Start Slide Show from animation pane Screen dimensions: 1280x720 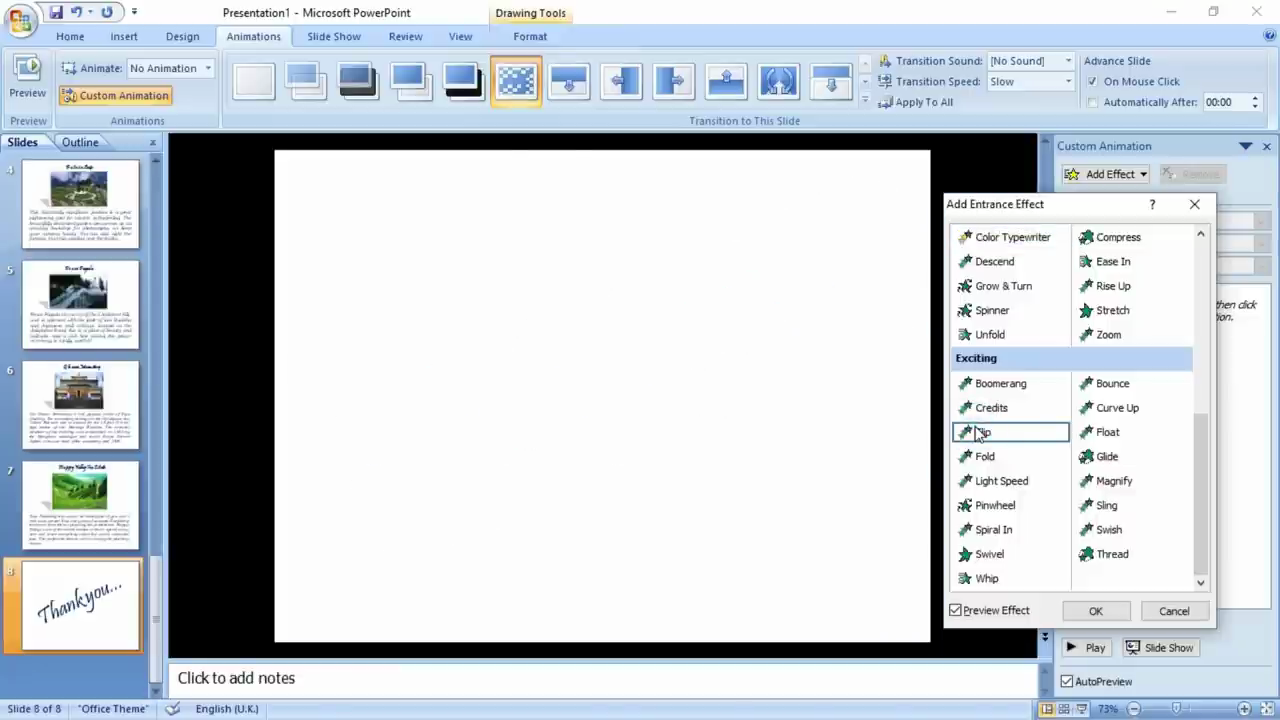pyautogui.click(x=1160, y=648)
